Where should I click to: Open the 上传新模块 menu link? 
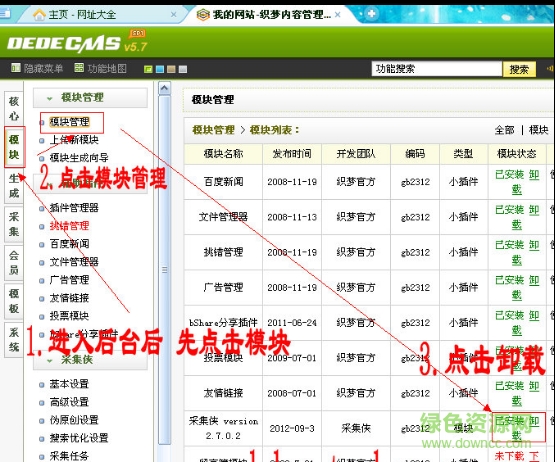pos(74,140)
